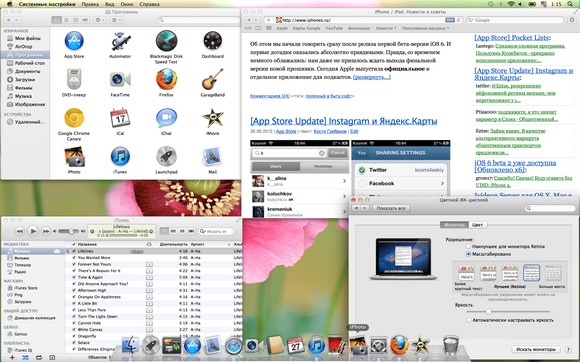Click Показать все button in preferences
Viewport: 580px width, 362px height.
(x=391, y=208)
